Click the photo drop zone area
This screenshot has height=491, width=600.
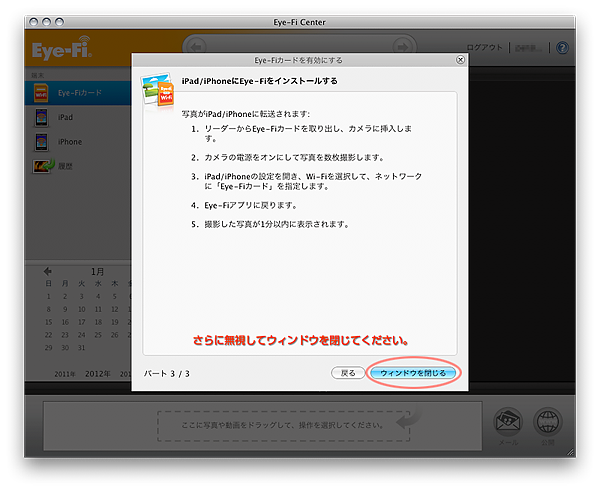tap(284, 426)
